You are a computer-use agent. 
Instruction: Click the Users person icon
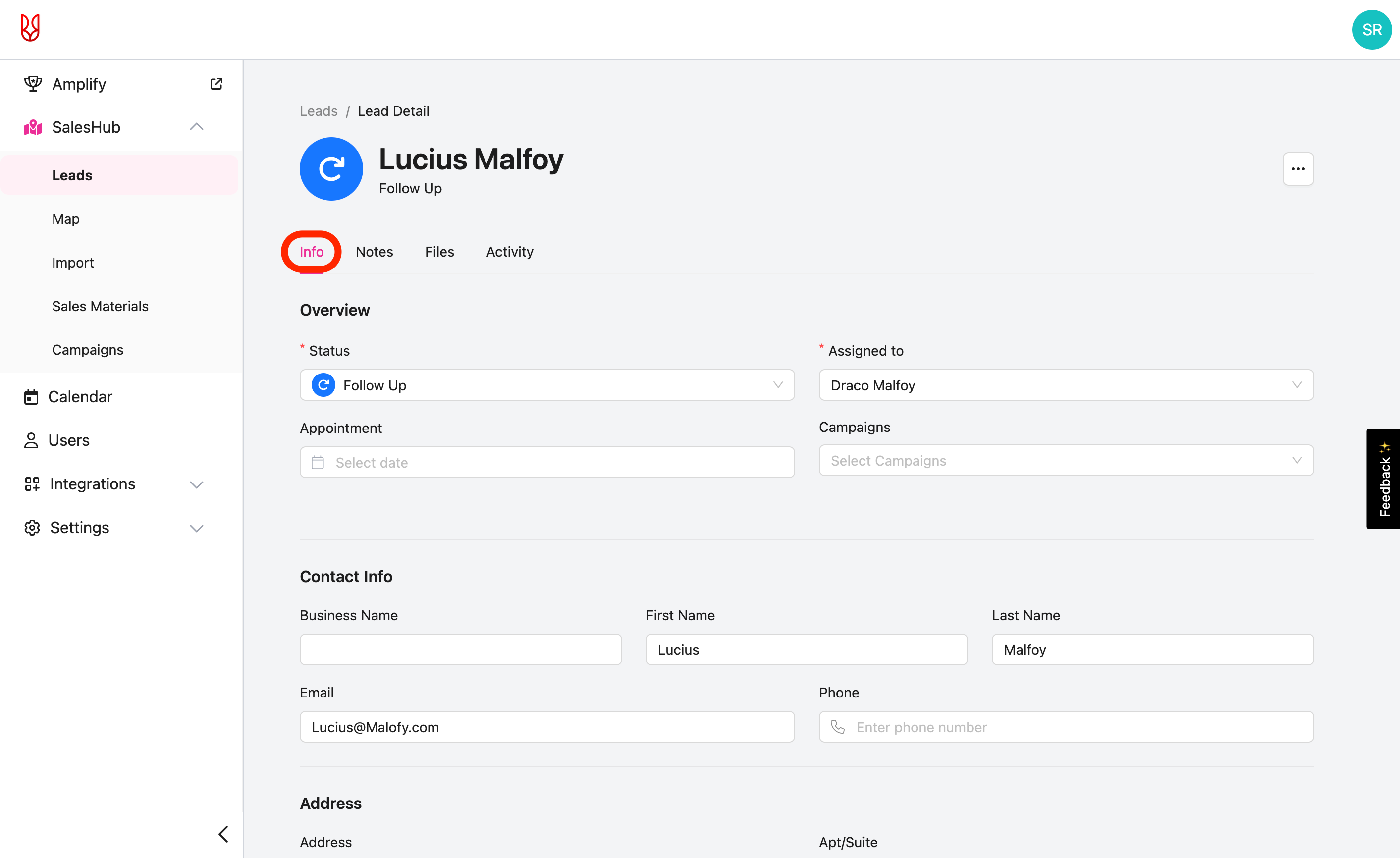coord(31,440)
